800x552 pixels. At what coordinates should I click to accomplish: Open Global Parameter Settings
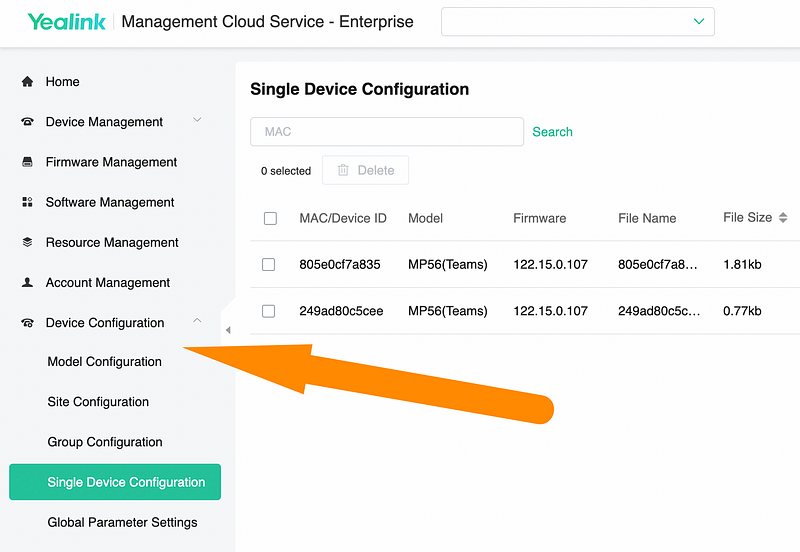point(122,522)
